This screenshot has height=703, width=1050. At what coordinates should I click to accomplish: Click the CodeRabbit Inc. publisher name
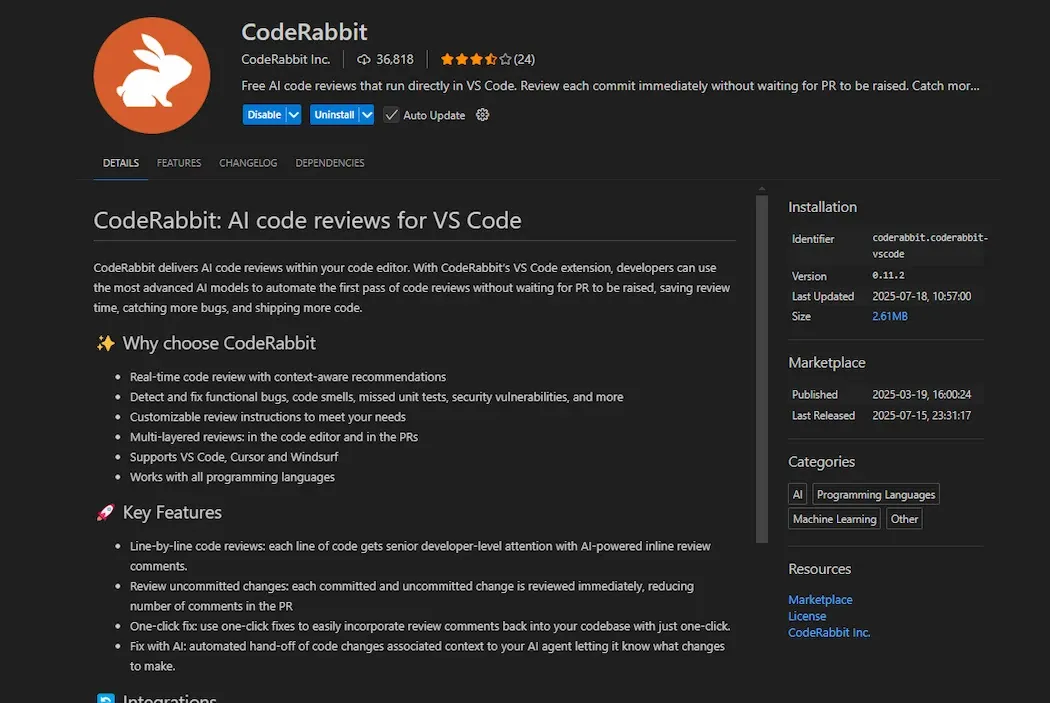[x=286, y=59]
